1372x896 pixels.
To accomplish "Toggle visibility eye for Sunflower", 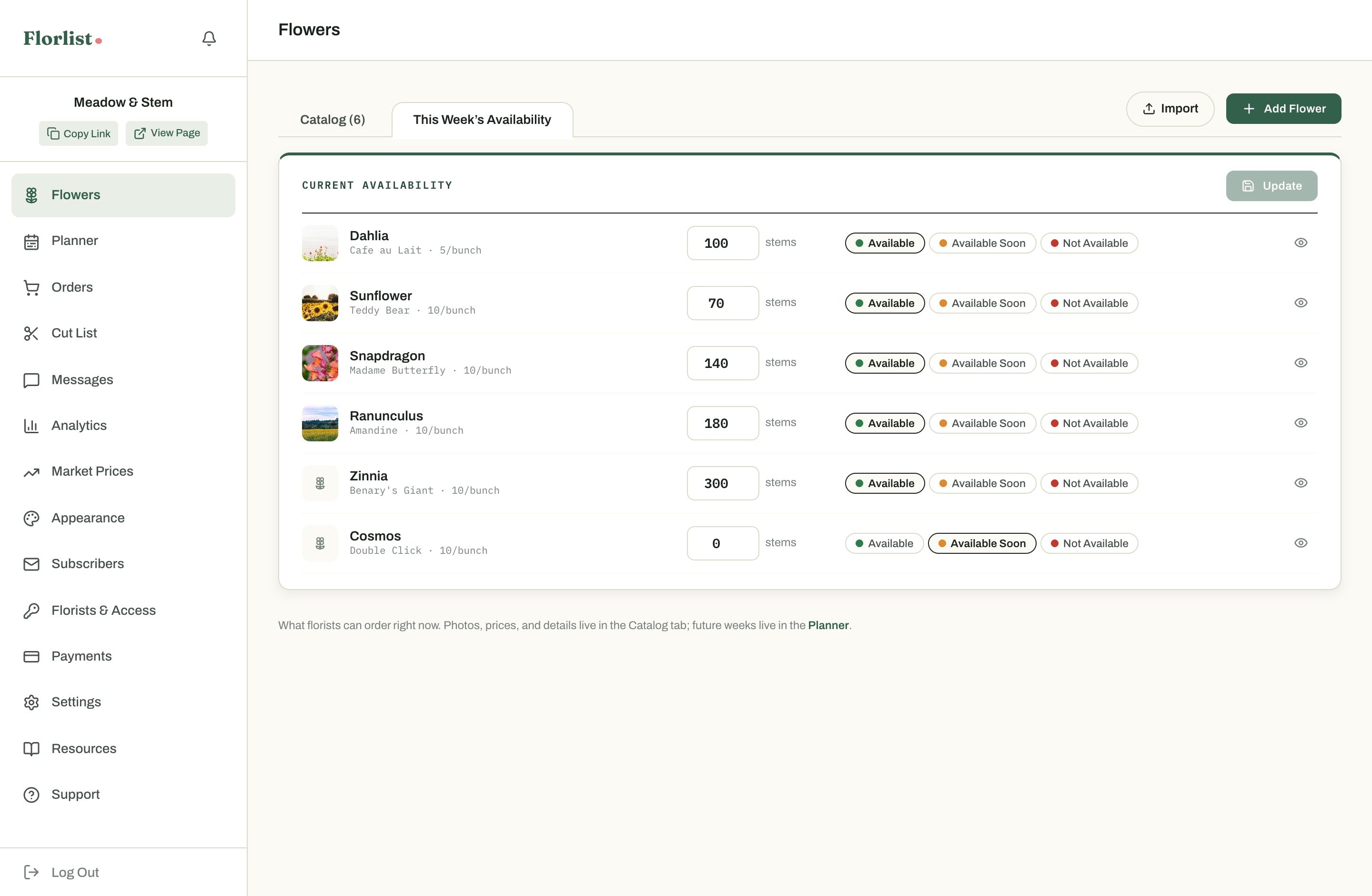I will (1301, 303).
